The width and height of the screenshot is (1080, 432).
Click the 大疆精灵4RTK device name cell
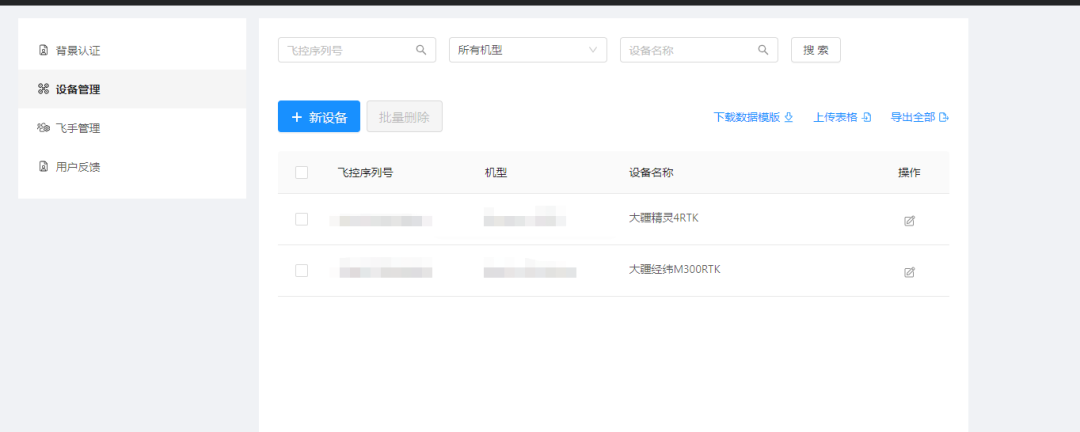point(664,218)
